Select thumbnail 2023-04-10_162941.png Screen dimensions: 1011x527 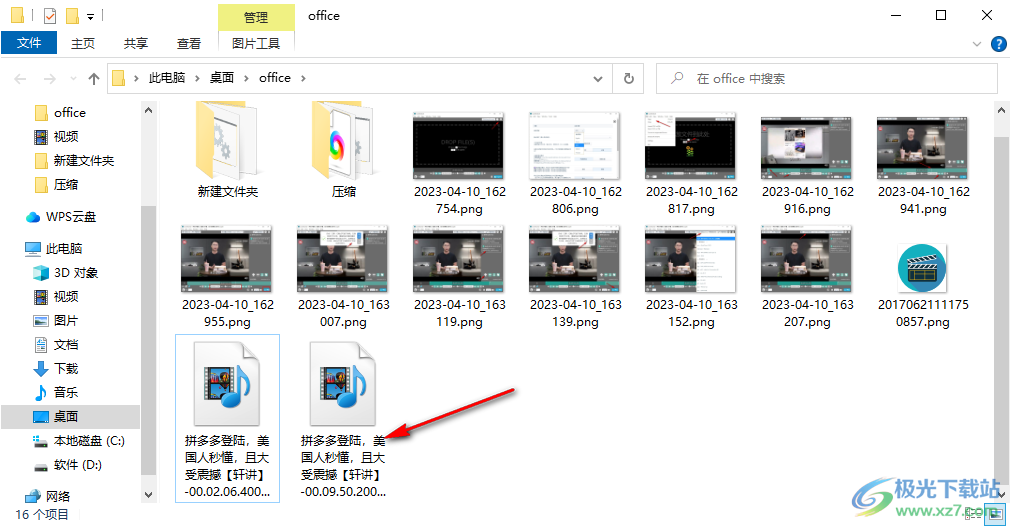pos(923,148)
